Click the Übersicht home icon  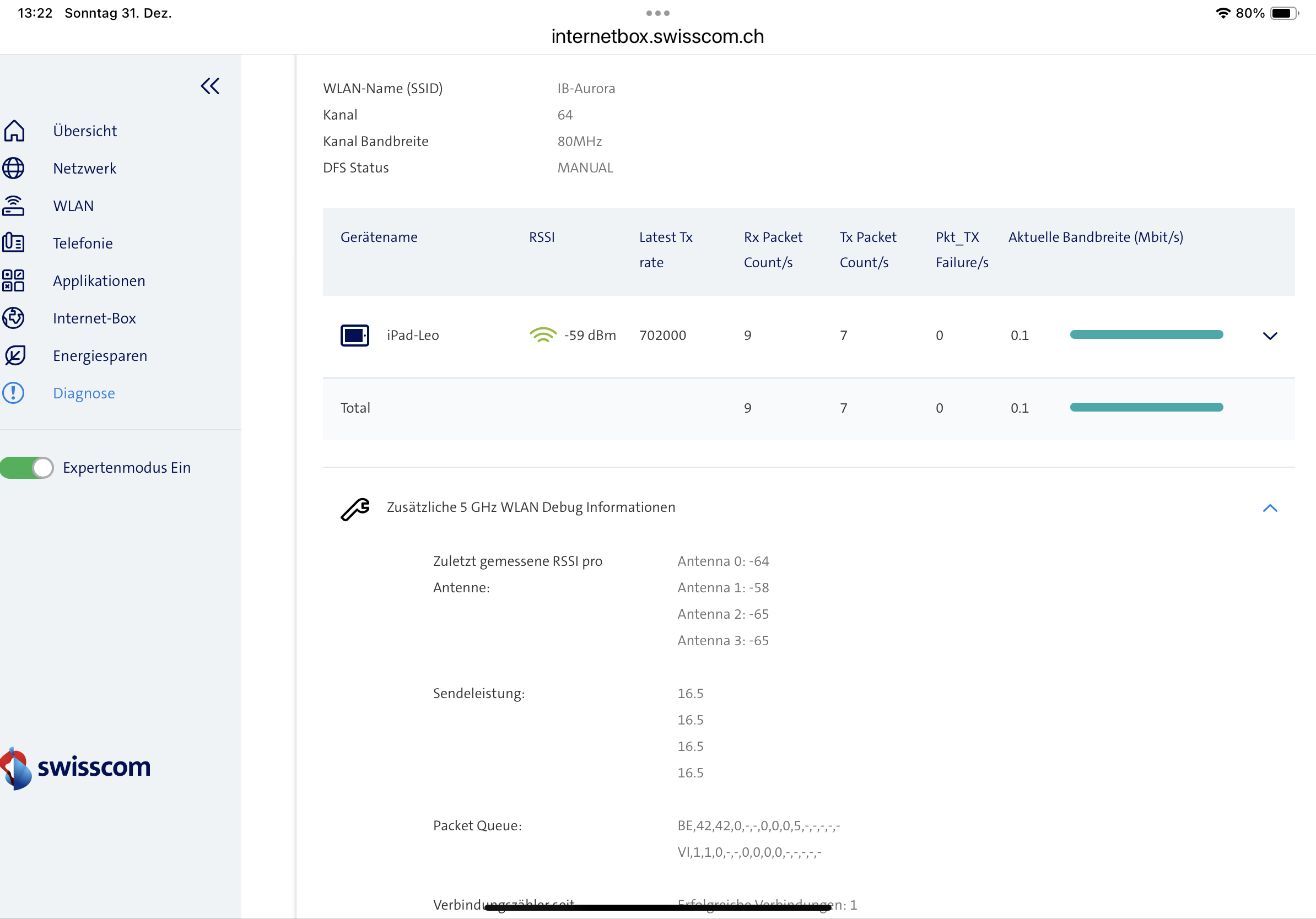[x=14, y=131]
